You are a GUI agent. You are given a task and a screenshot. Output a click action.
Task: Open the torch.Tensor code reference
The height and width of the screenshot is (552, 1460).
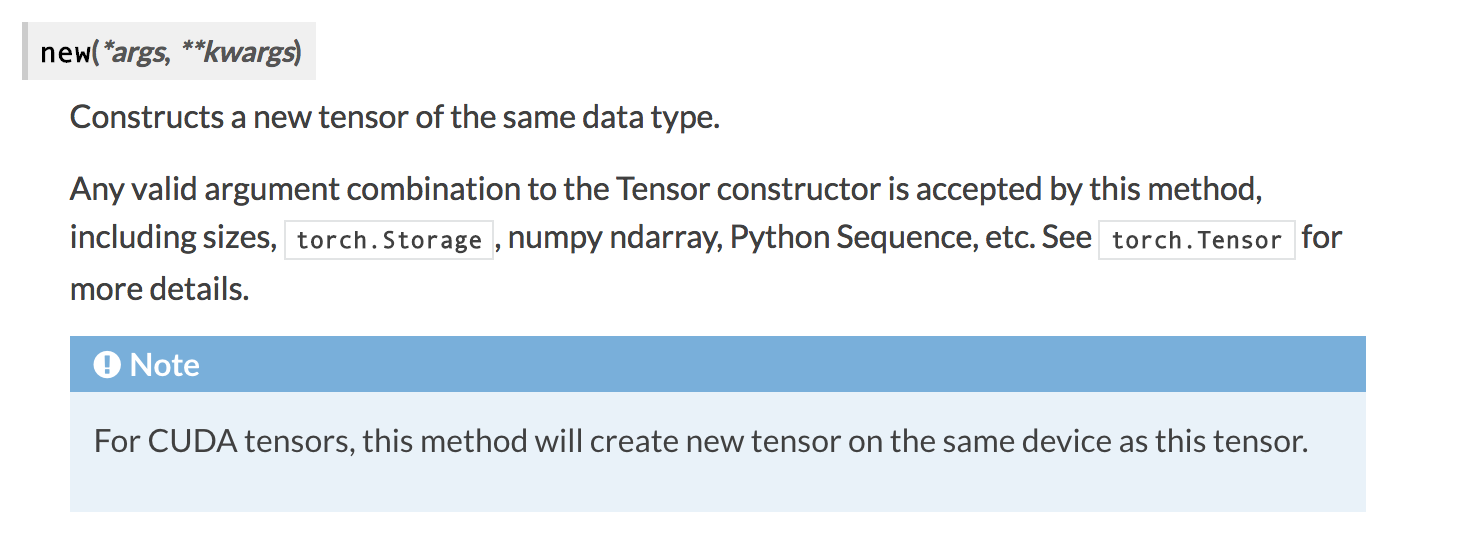[x=1197, y=241]
